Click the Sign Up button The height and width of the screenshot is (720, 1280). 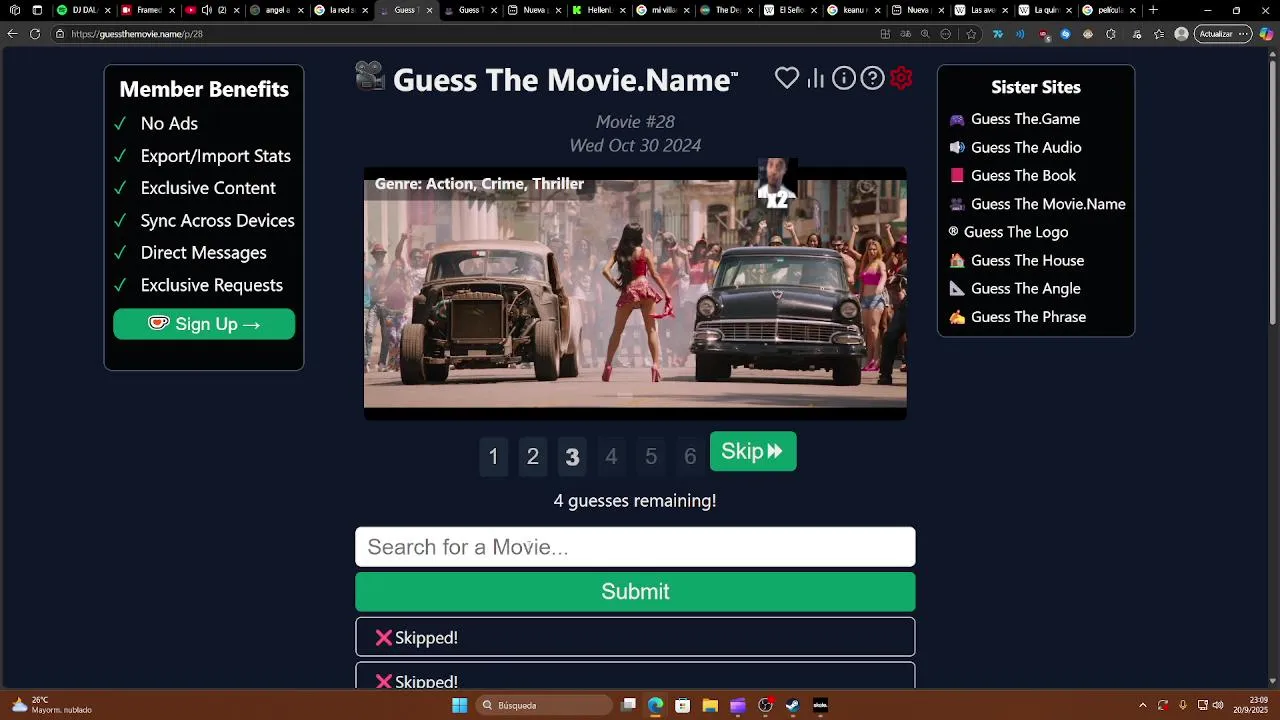click(204, 324)
